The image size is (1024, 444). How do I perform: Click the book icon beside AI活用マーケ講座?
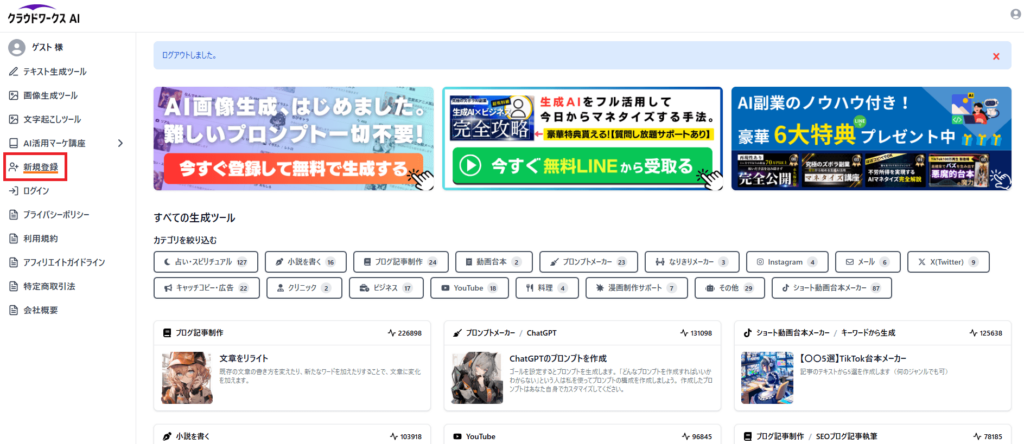coord(13,143)
